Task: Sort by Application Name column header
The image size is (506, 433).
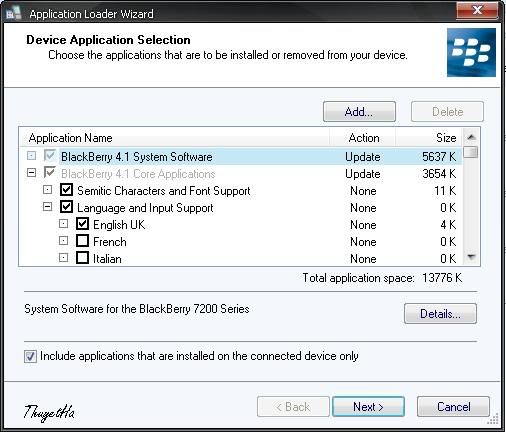Action: click(175, 138)
